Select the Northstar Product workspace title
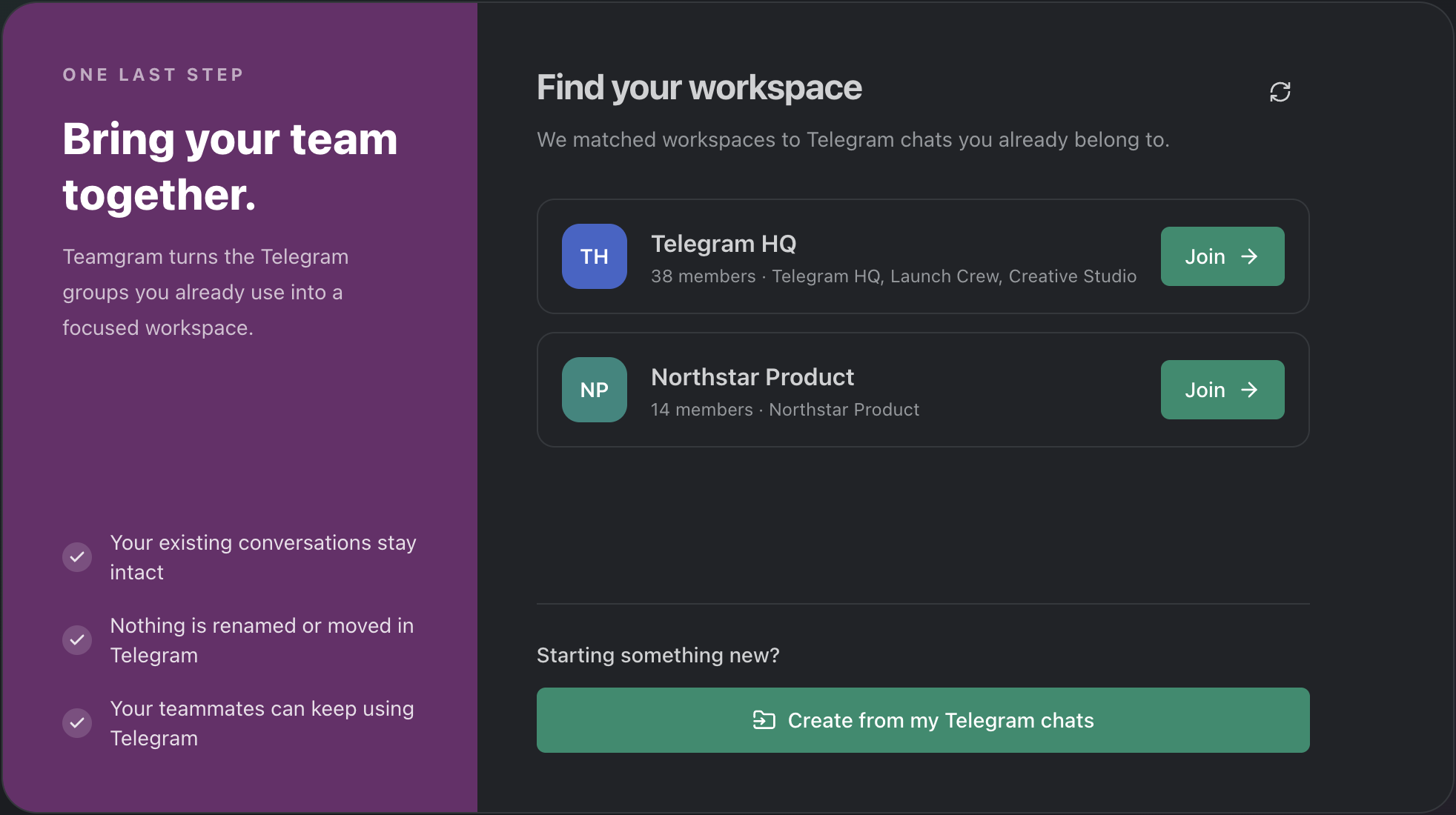This screenshot has height=815, width=1456. tap(752, 377)
